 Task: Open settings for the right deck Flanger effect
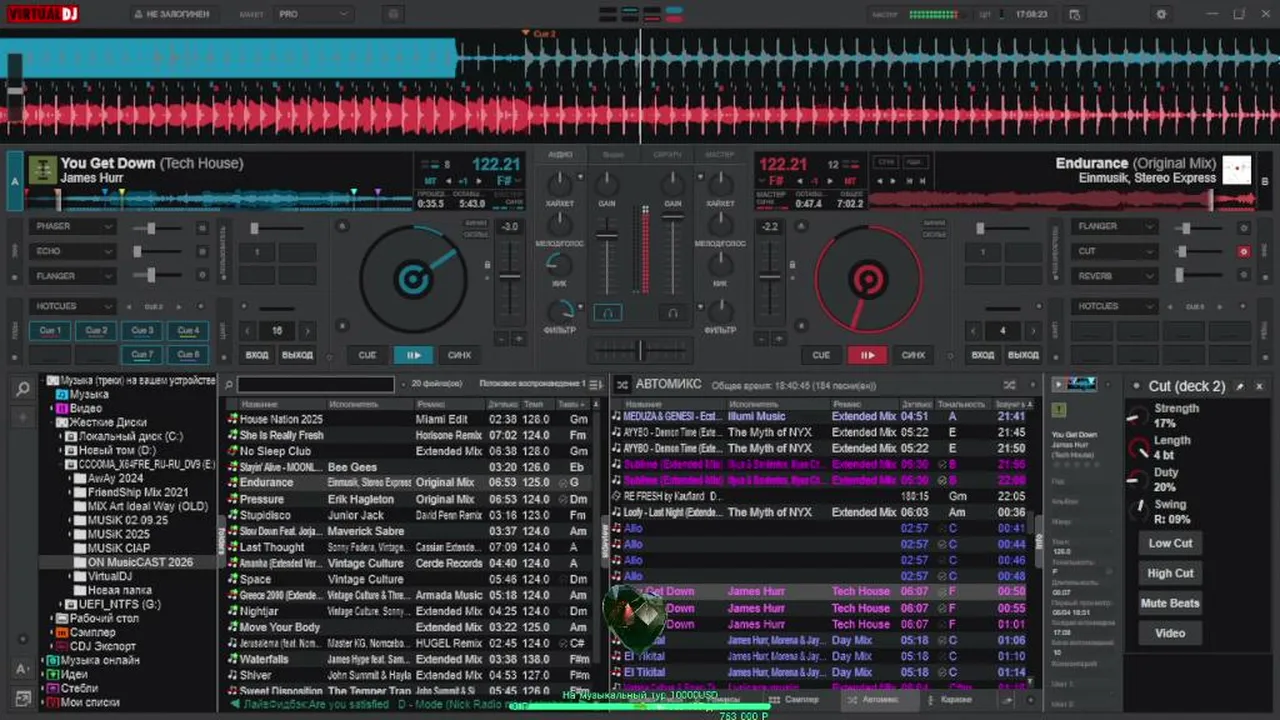pos(1244,227)
